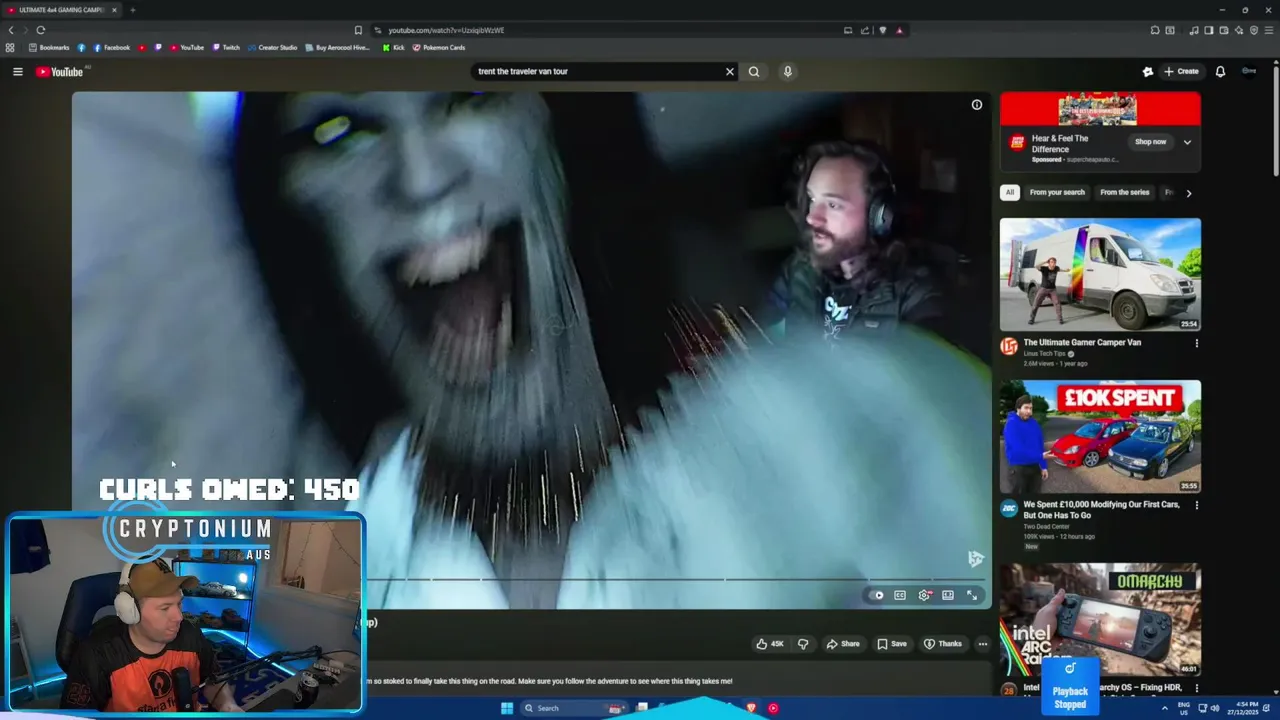Open browser extensions puzzle icon

tap(1154, 30)
